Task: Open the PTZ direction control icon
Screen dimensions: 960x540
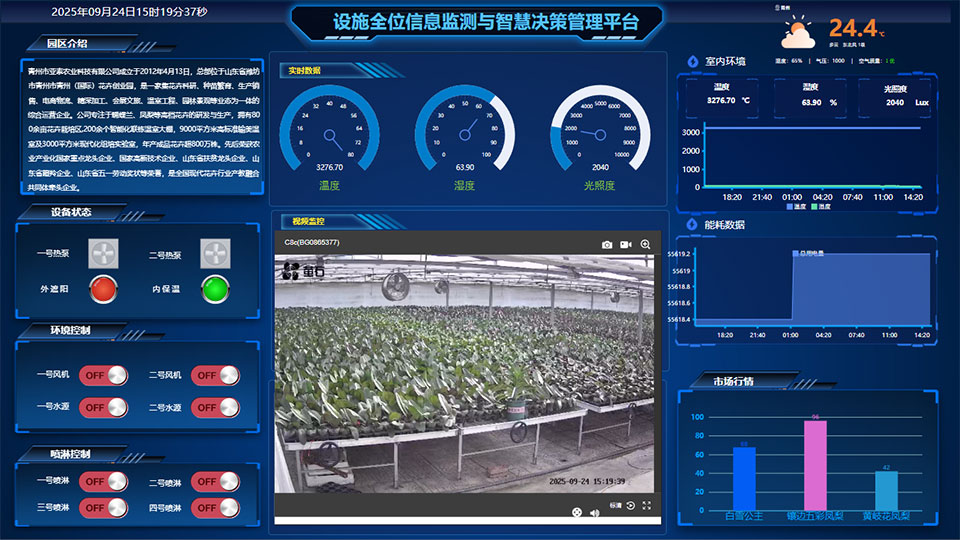Action: click(x=577, y=513)
